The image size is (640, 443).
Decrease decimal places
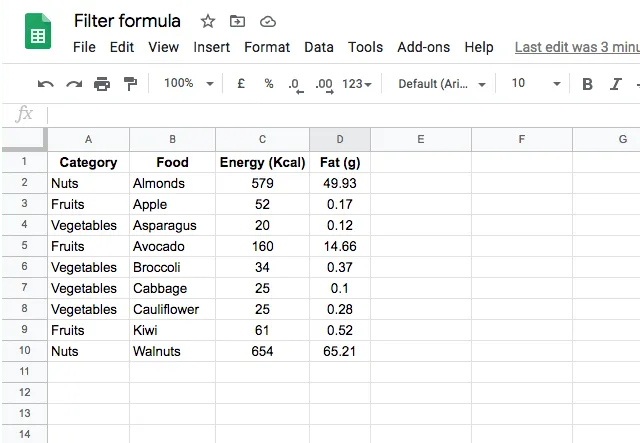pyautogui.click(x=296, y=85)
